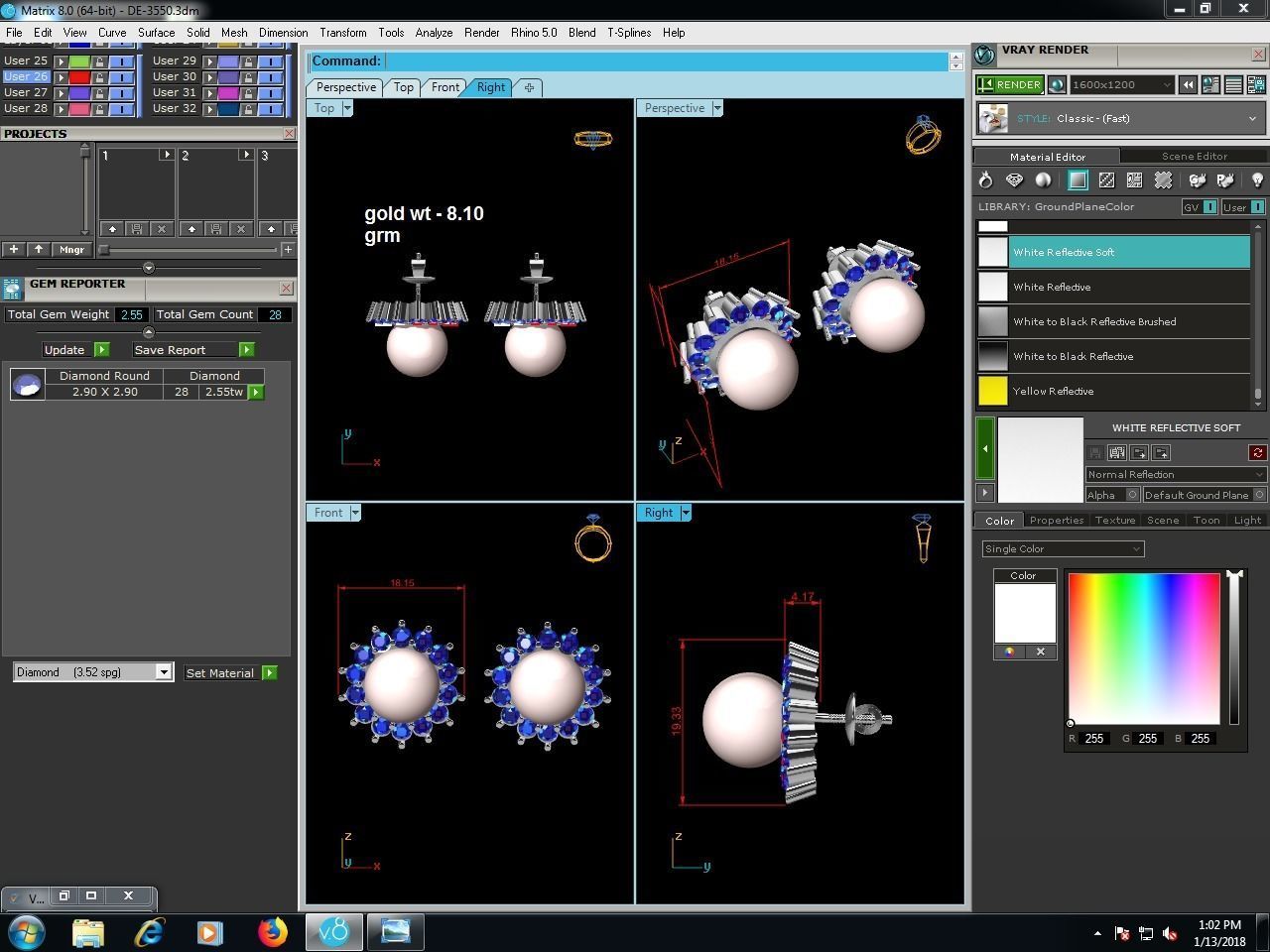Toggle the lock on User 30 layer
The image size is (1270, 952).
point(248,77)
